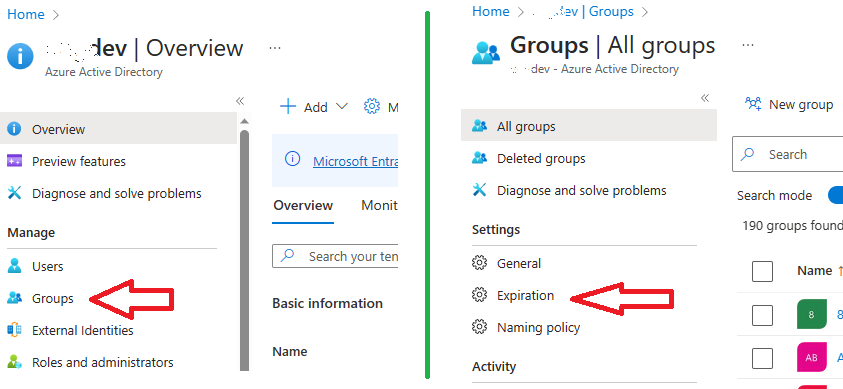Collapse the Overview left menu with chevrons
This screenshot has height=389, width=843.
click(240, 101)
